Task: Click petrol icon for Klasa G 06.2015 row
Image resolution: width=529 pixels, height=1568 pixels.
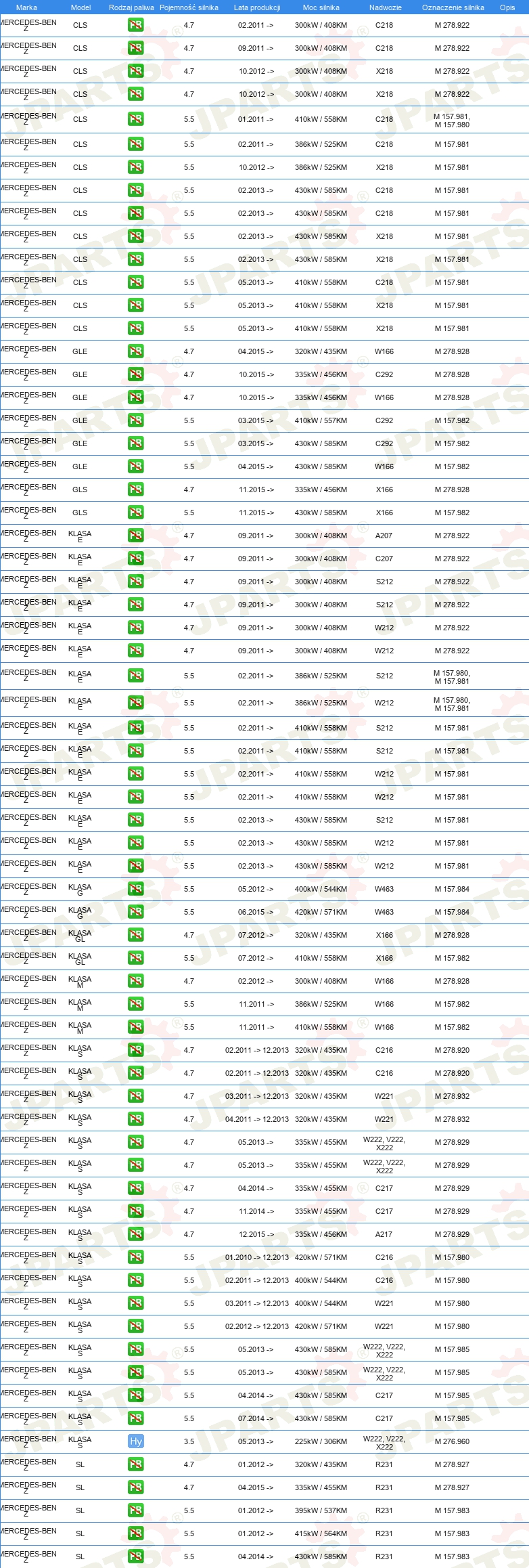Action: pyautogui.click(x=135, y=912)
